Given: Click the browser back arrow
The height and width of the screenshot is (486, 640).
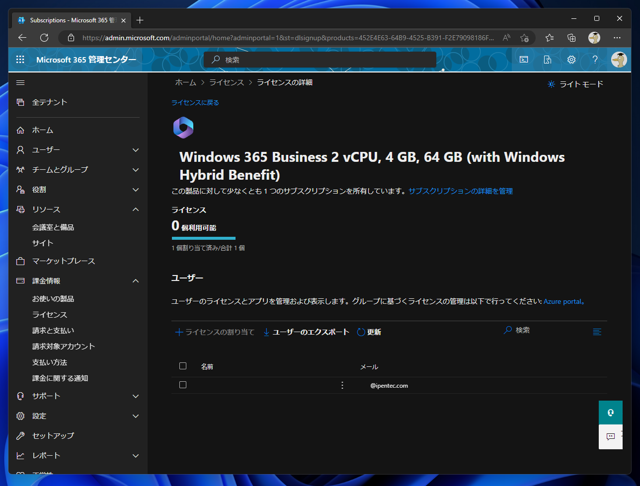Looking at the screenshot, I should (x=22, y=38).
